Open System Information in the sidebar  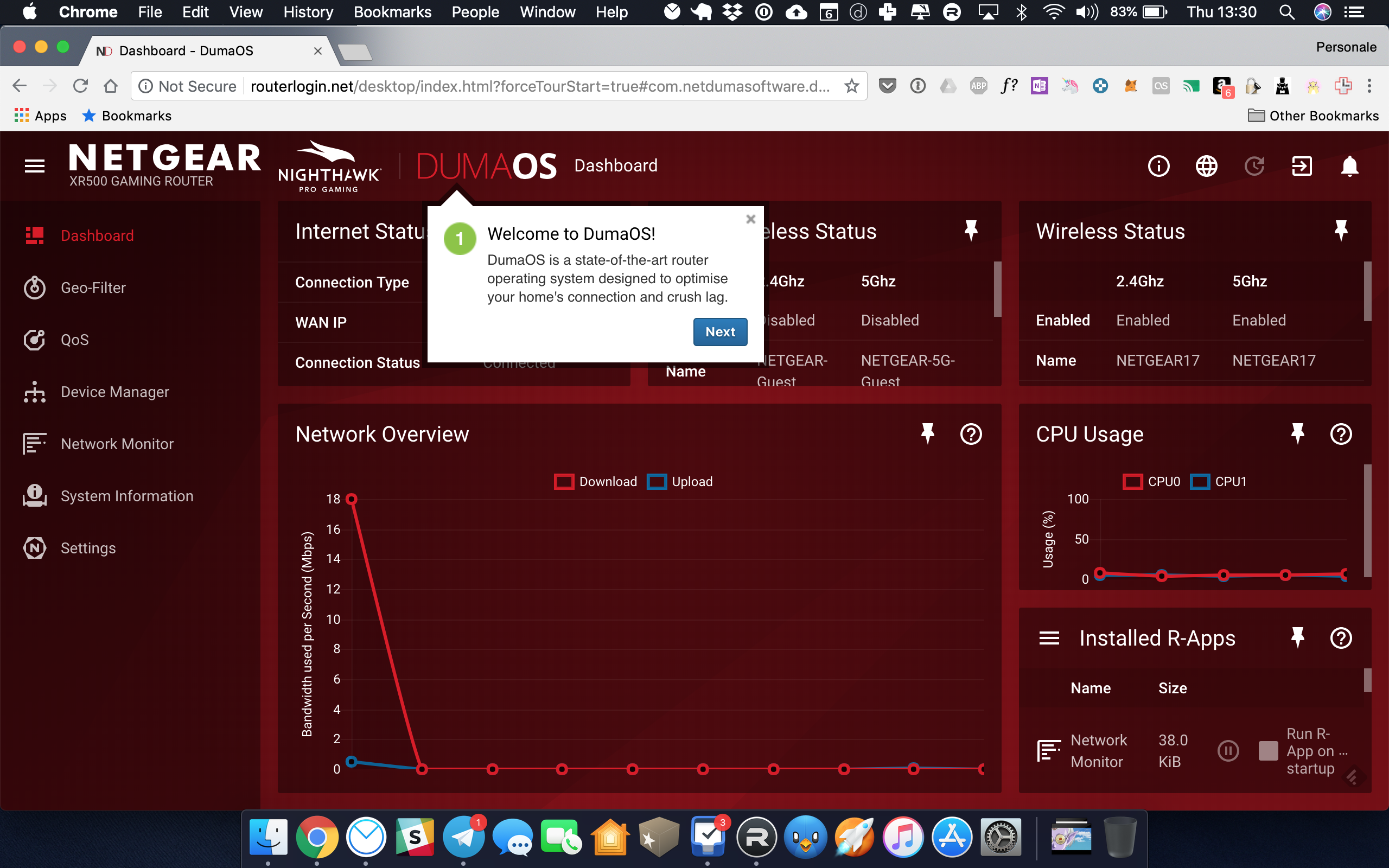(126, 496)
